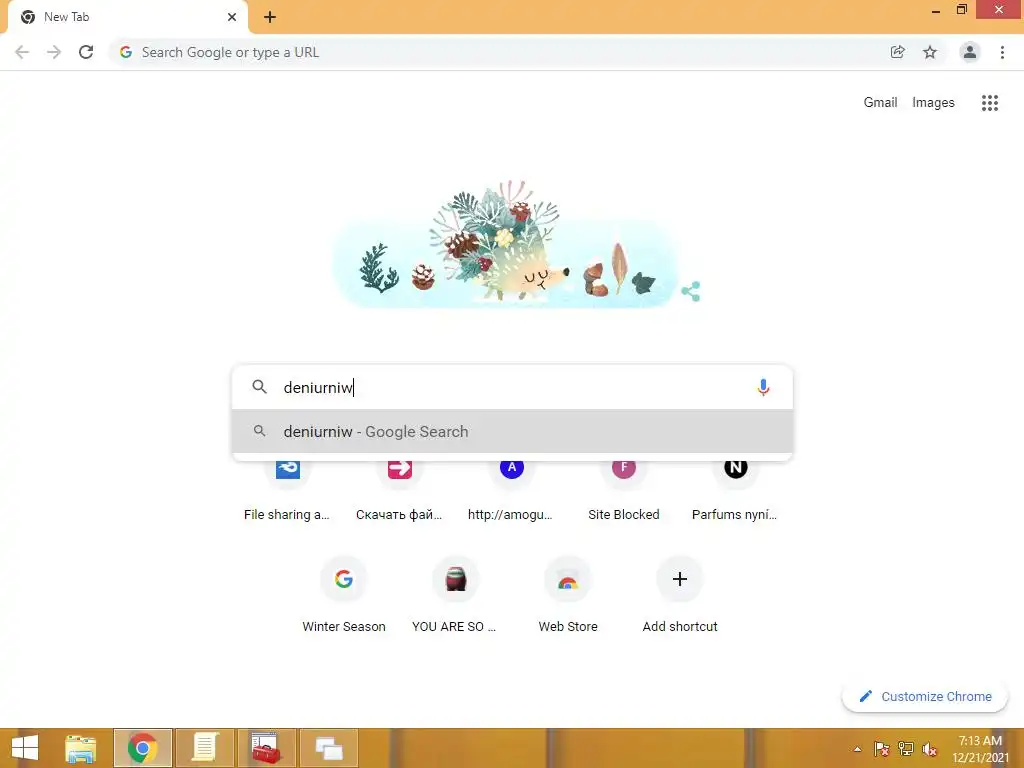Screen dimensions: 1024x768
Task: Open the Site Blocked shortcut
Action: (624, 490)
